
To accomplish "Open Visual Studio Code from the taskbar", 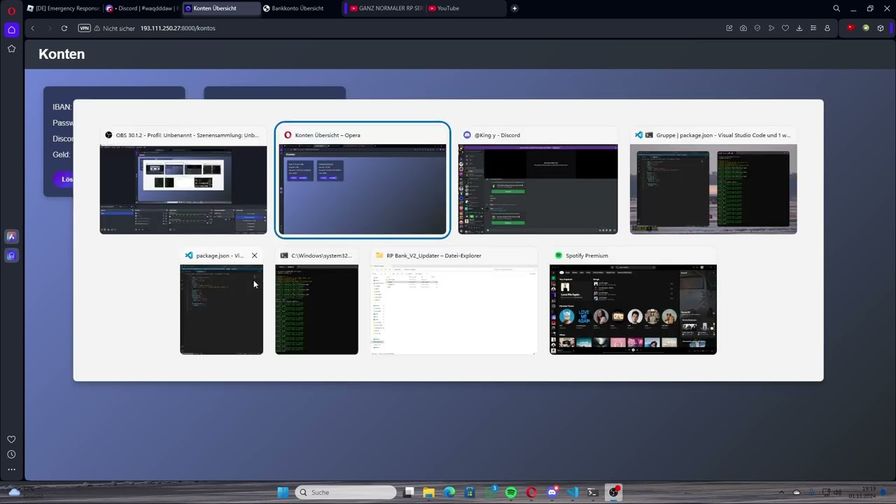I will point(573,492).
